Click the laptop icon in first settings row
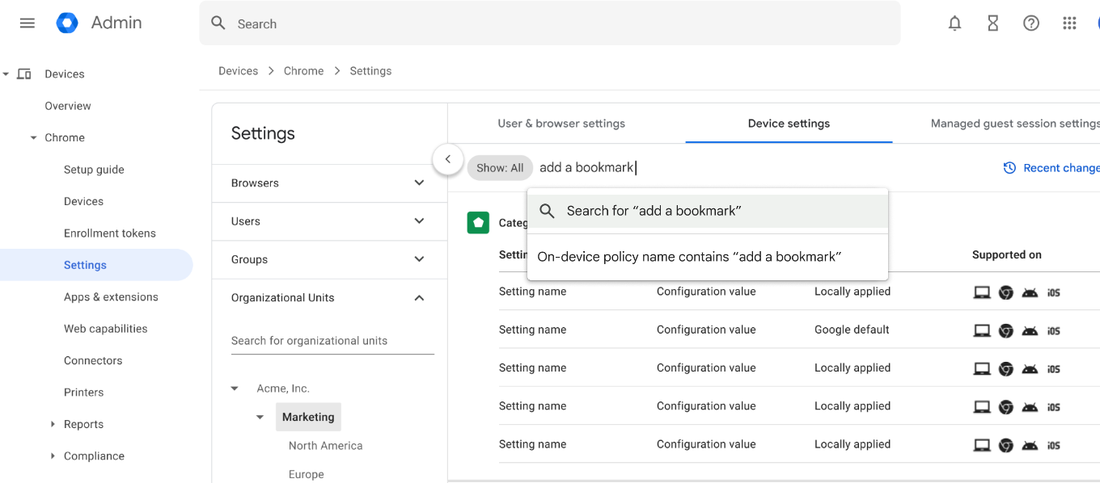 (x=981, y=292)
